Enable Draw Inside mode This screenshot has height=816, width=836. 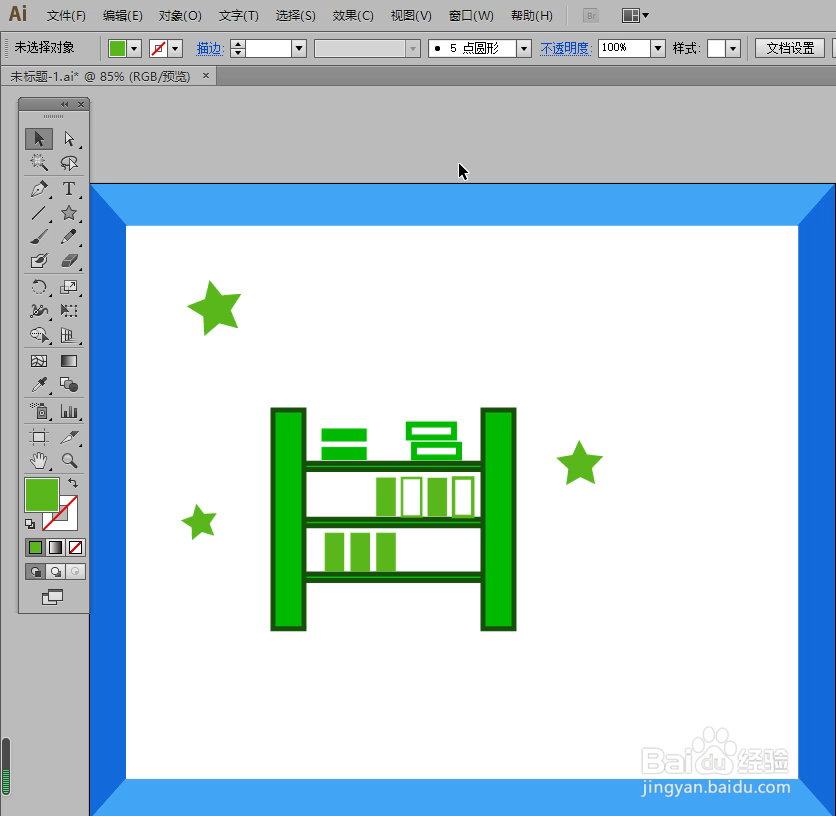coord(75,572)
